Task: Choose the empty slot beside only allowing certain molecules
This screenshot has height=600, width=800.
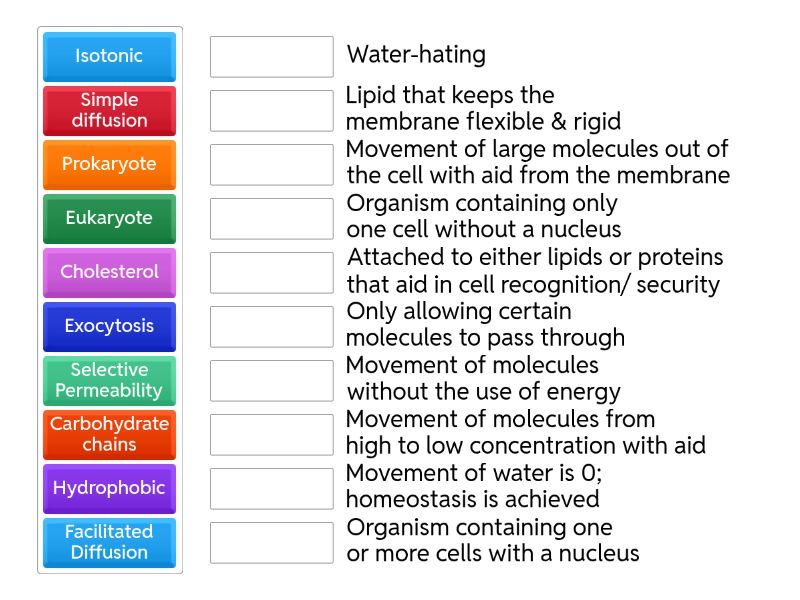Action: (x=271, y=326)
